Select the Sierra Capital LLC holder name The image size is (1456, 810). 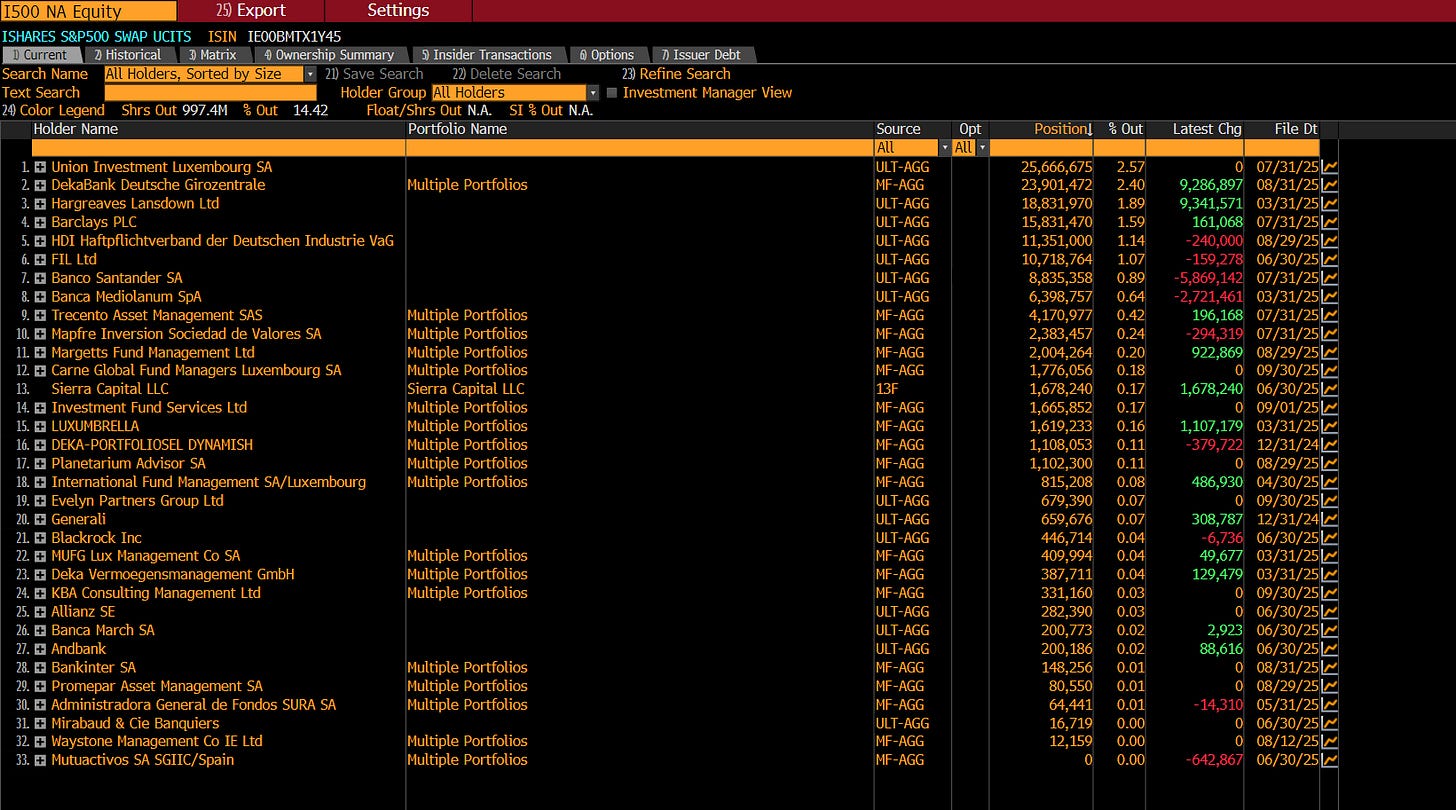110,389
